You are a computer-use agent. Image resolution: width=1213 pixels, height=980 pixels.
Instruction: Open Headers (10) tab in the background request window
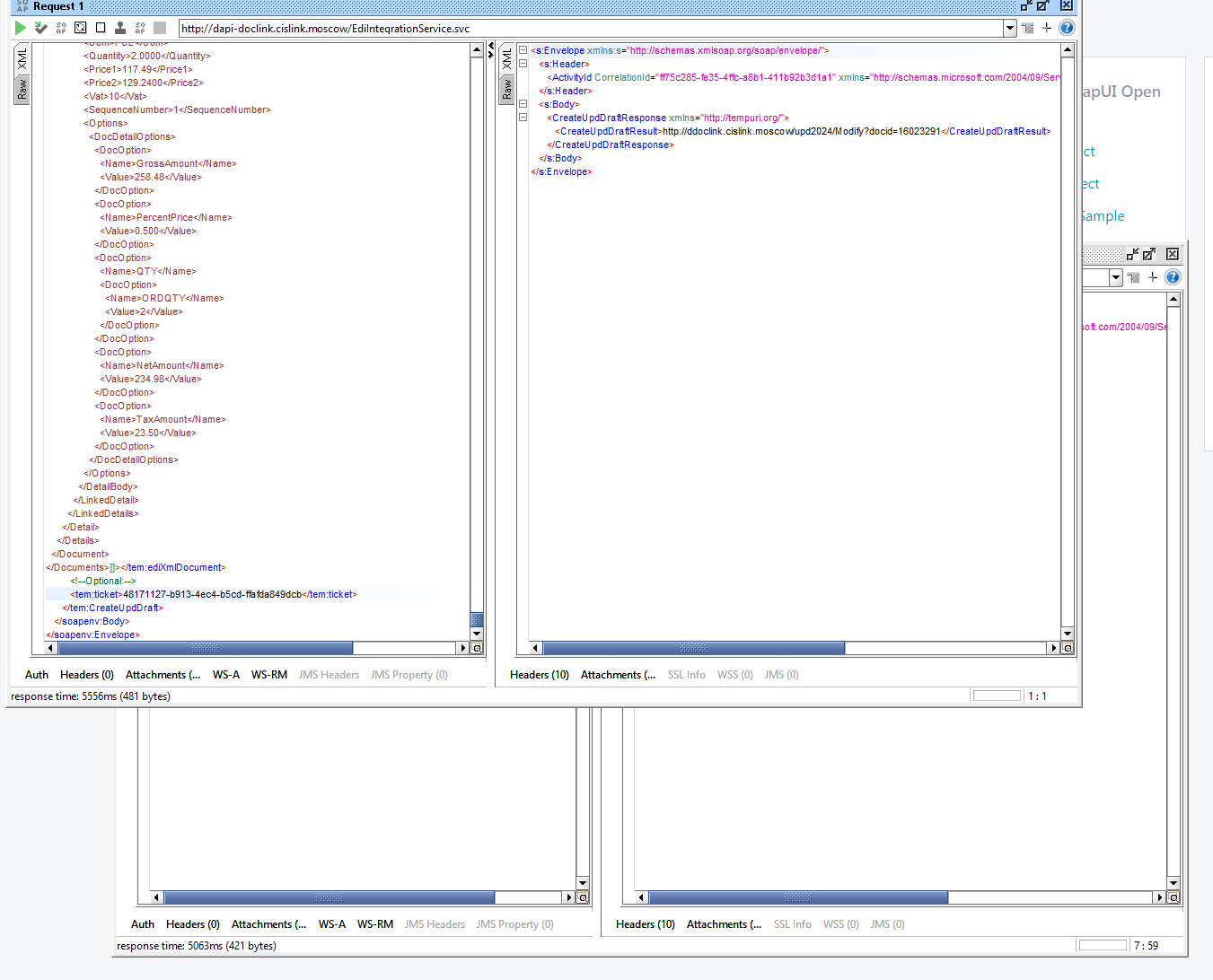tap(646, 924)
